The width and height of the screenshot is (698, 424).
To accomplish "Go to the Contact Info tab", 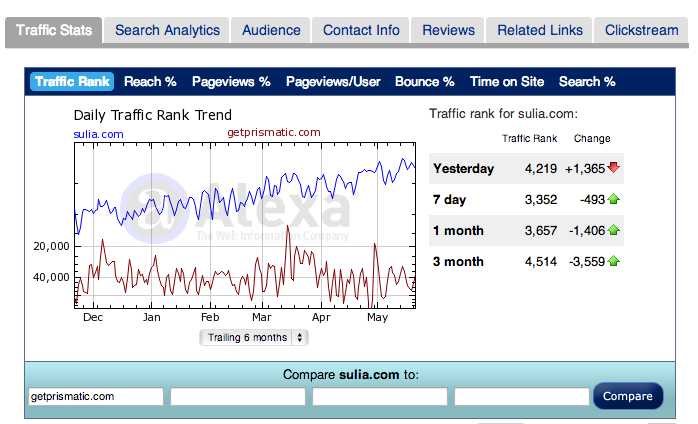I will point(361,30).
